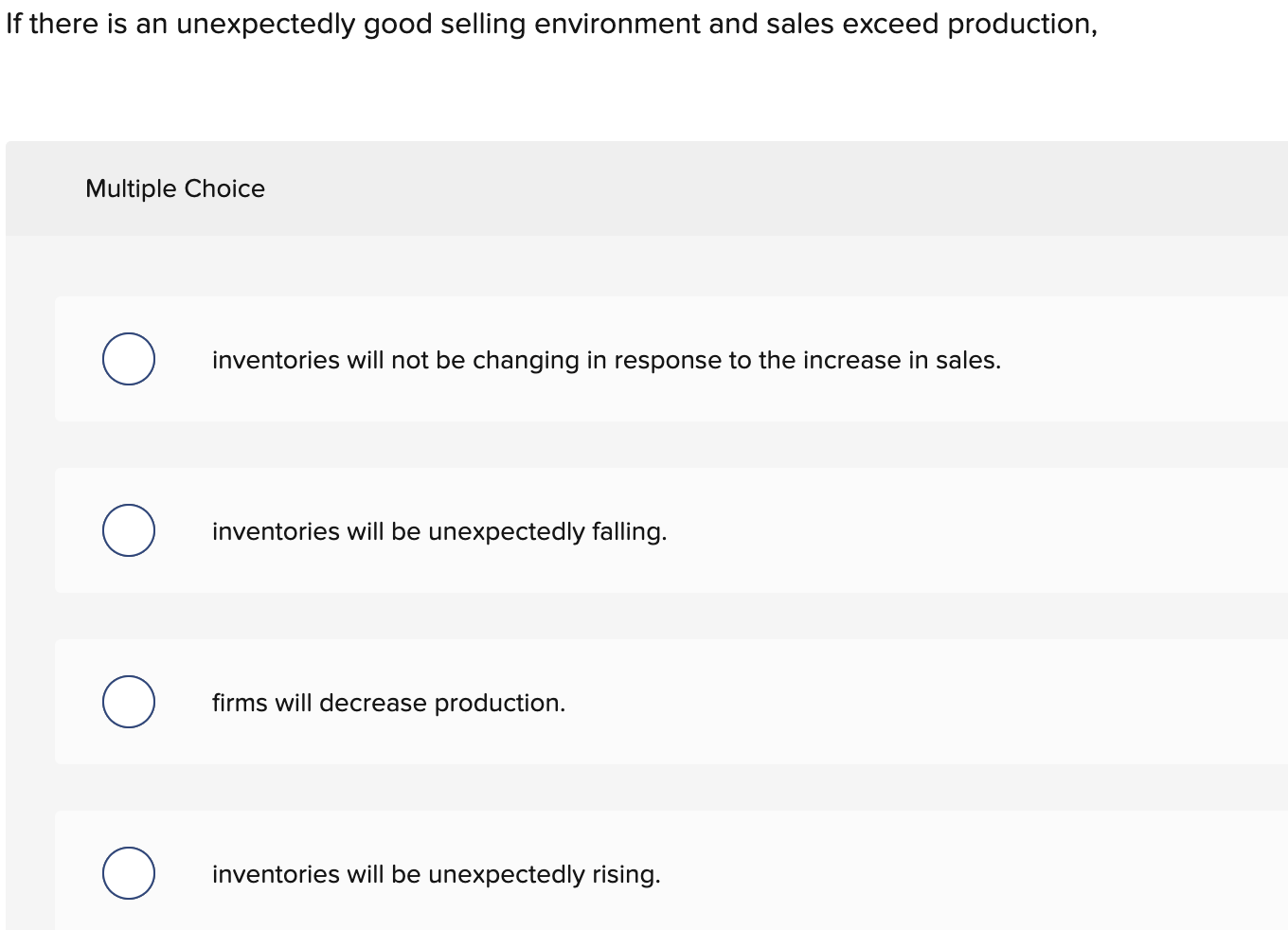The width and height of the screenshot is (1288, 930).
Task: Pick radio button for 'firms will decrease production'
Action: 129,702
